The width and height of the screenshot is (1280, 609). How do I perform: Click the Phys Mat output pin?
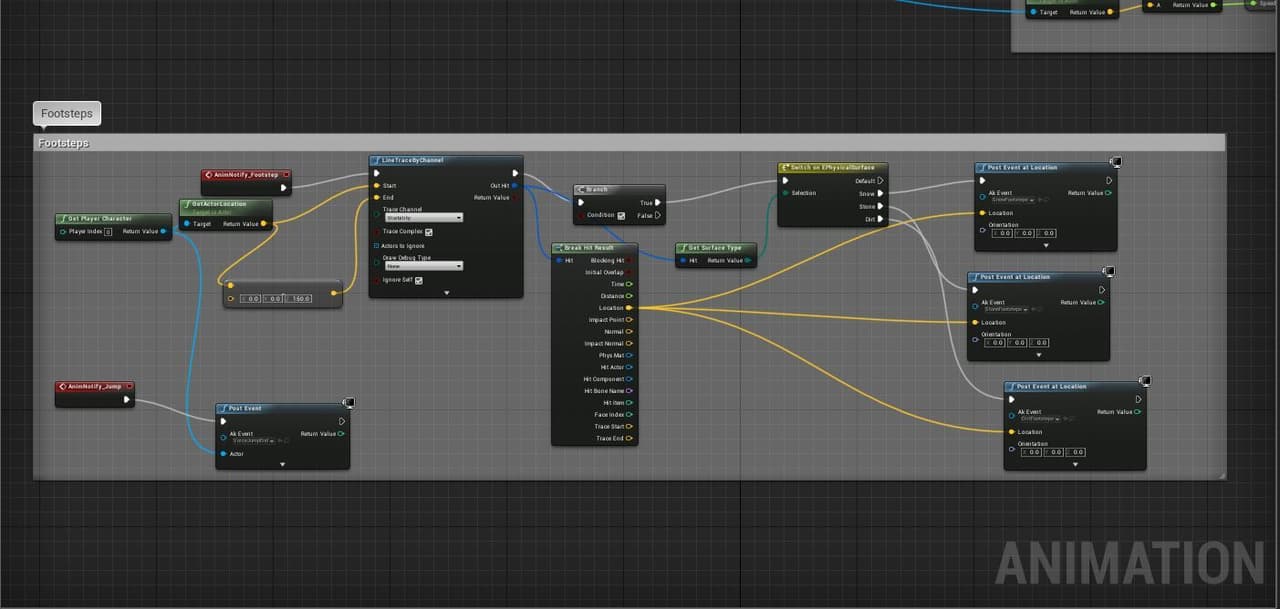(629, 355)
